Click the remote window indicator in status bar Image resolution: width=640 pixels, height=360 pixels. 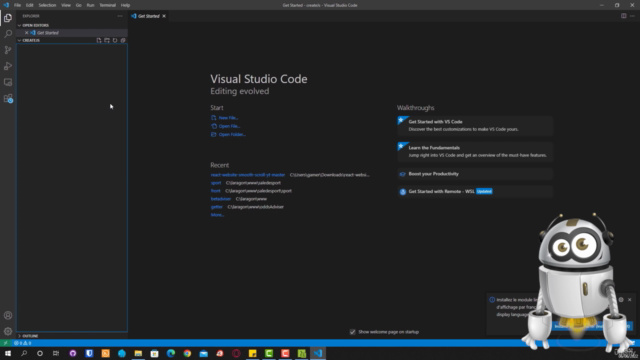click(5, 343)
